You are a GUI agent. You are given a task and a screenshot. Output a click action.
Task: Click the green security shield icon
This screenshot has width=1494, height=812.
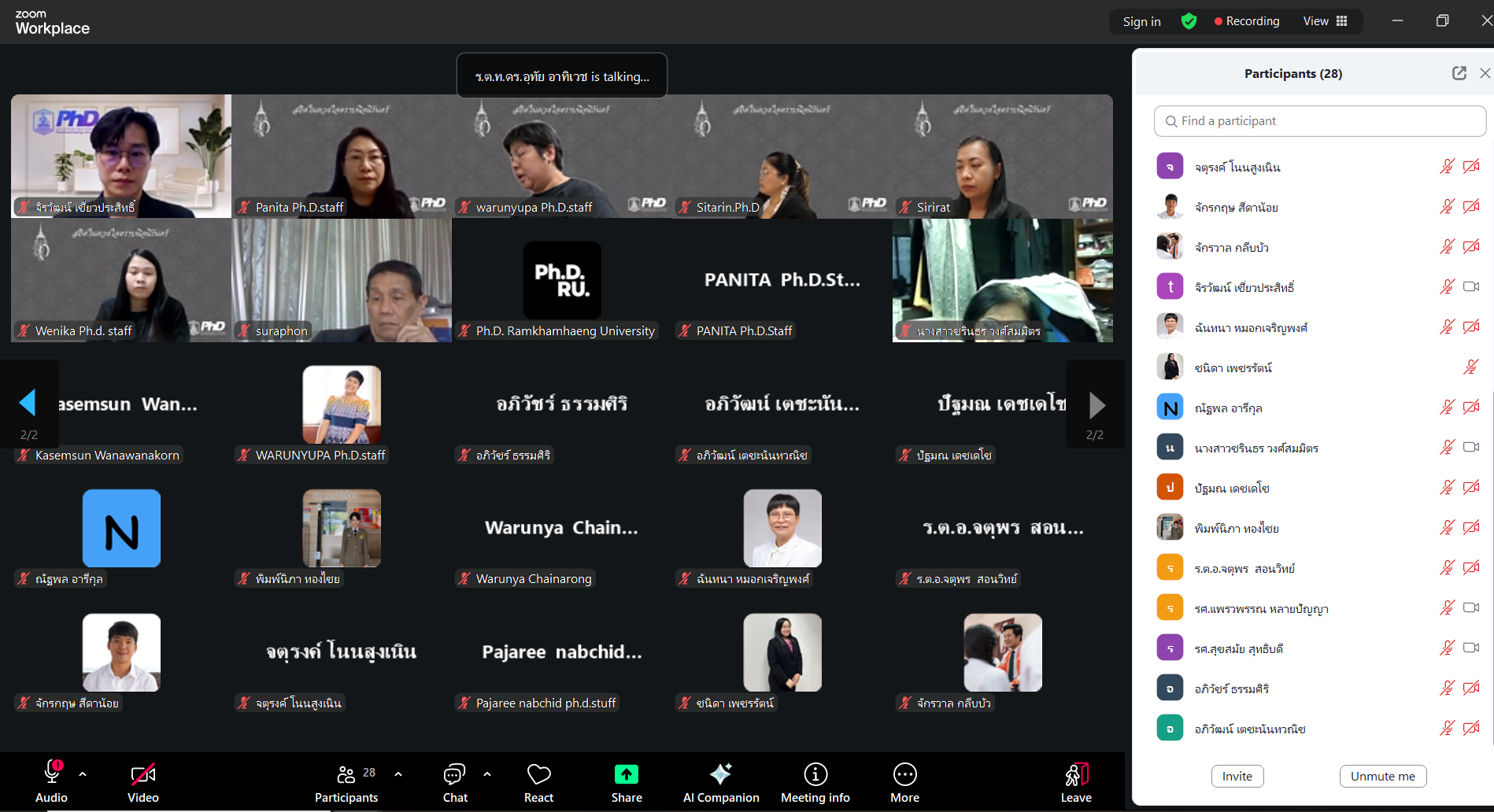pos(1189,21)
